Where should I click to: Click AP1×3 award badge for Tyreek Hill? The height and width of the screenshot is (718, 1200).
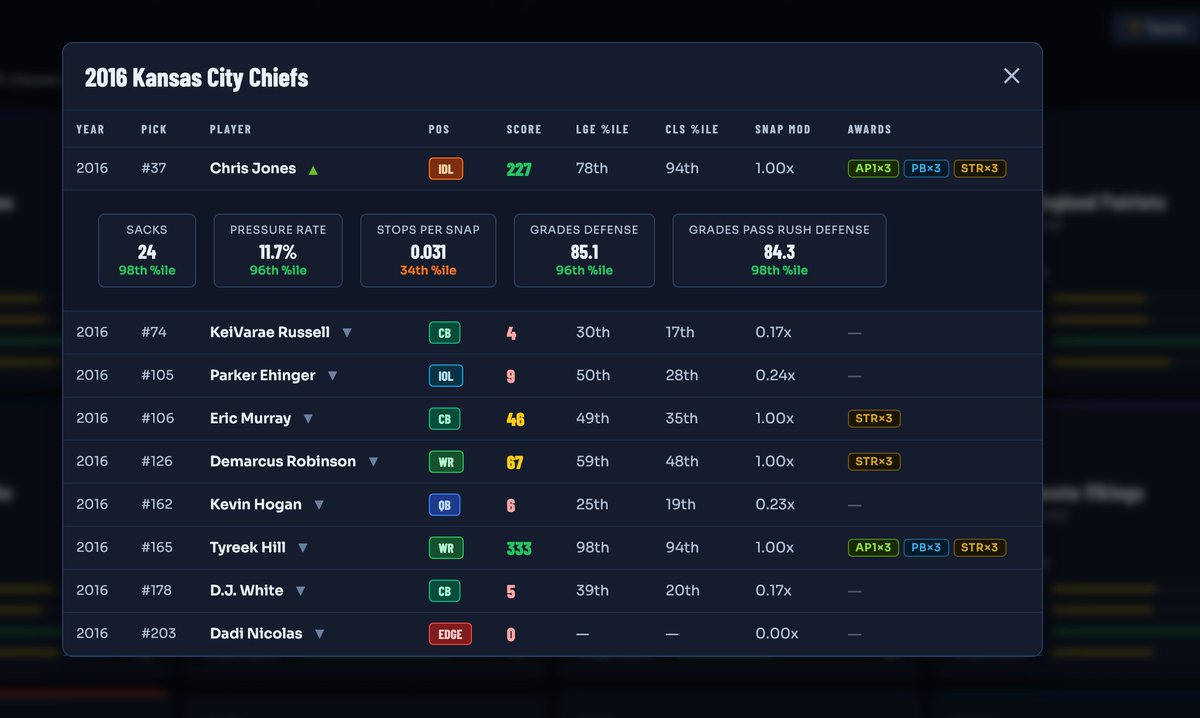pyautogui.click(x=873, y=547)
